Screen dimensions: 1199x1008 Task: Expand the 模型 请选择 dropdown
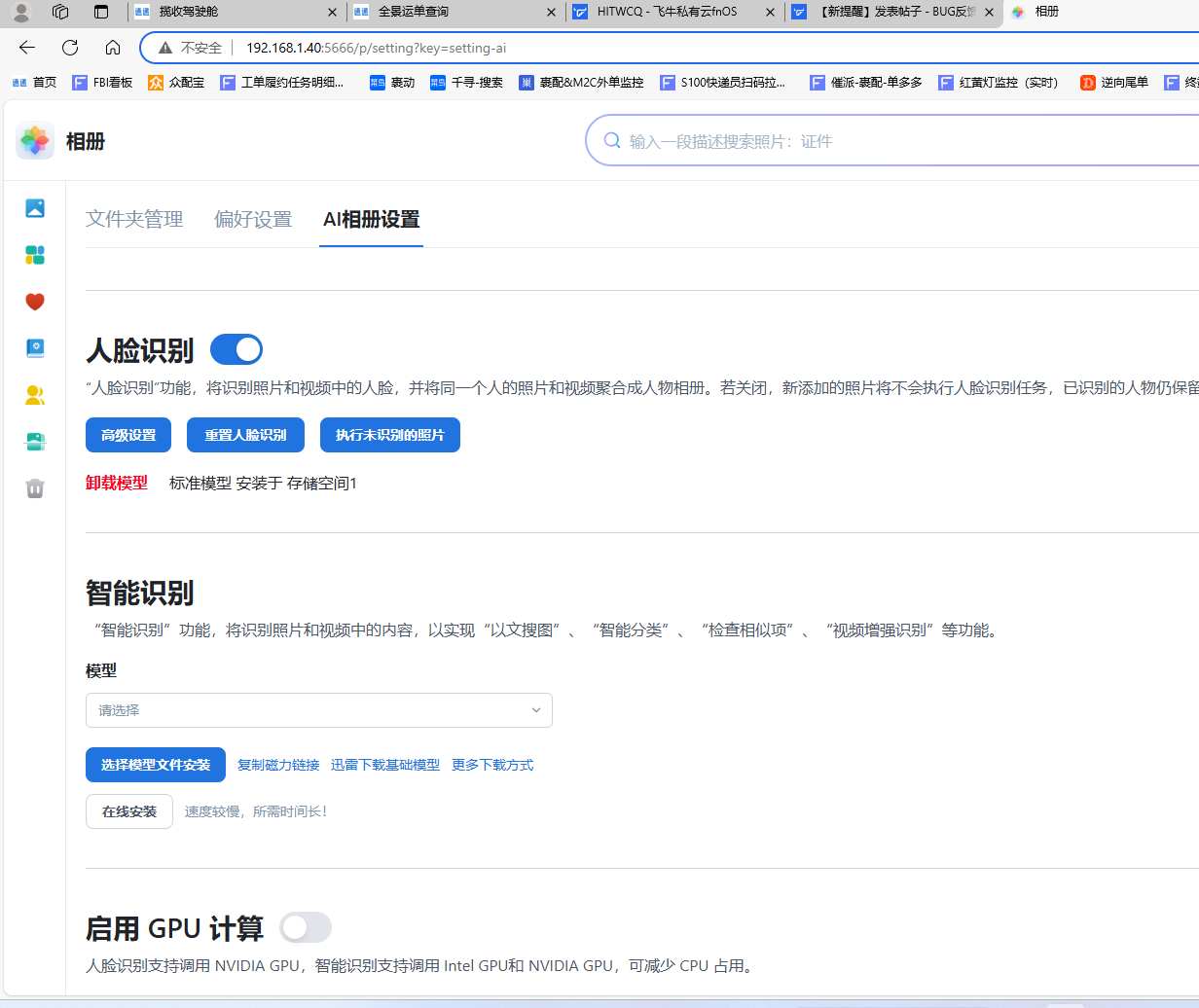[319, 710]
